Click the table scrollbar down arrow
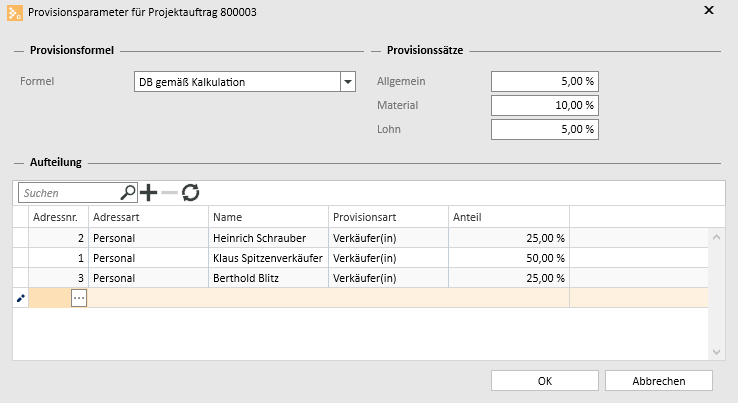Screen dimensions: 738x403 [716, 352]
